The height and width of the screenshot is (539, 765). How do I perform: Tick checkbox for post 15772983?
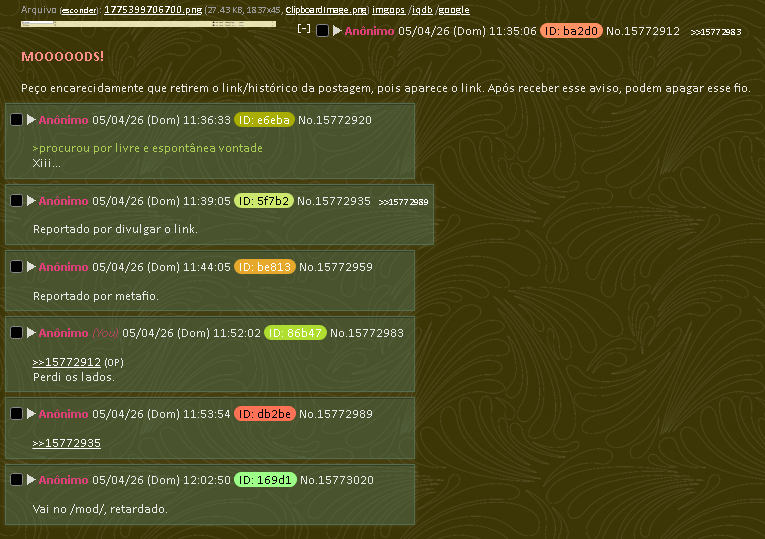[x=17, y=333]
